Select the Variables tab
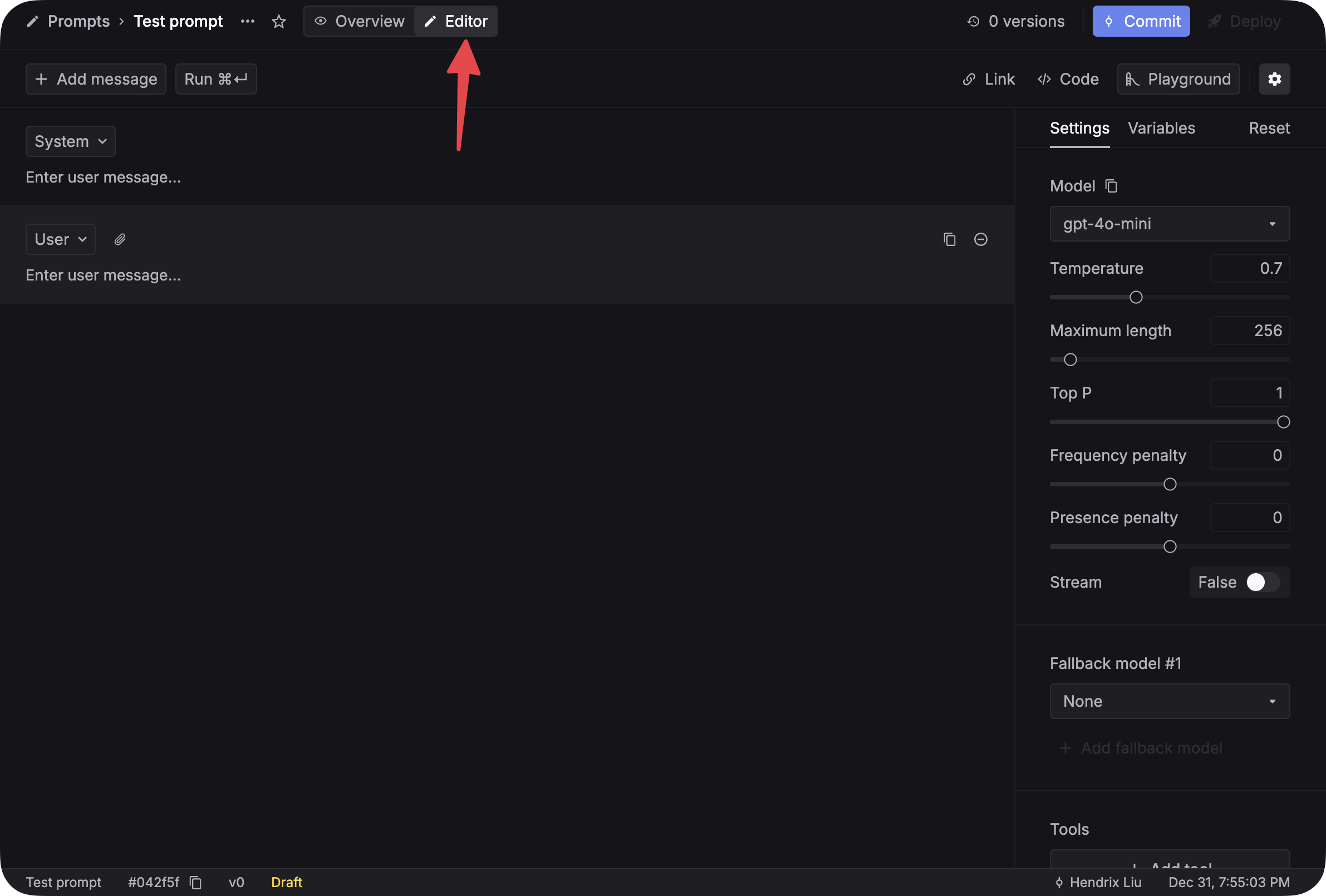 1161,128
